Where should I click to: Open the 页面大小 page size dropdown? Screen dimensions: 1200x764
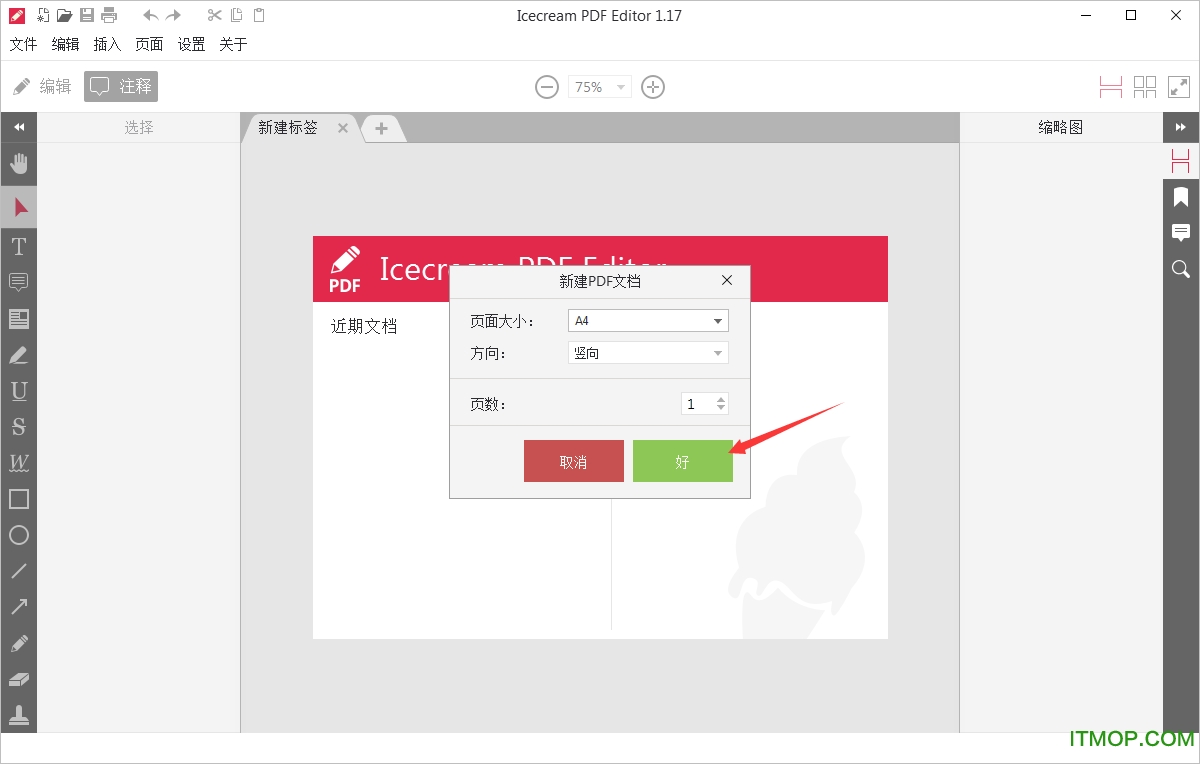(x=717, y=320)
